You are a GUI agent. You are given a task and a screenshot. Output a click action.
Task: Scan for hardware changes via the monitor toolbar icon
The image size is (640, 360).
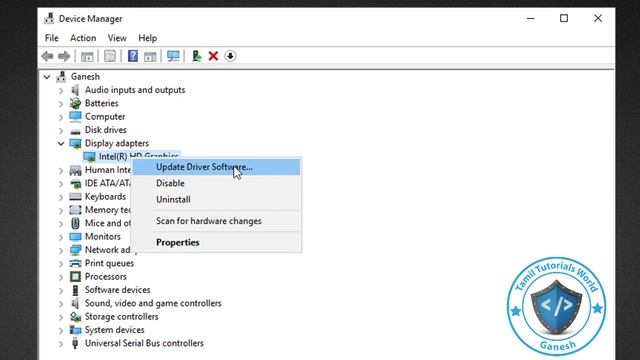(x=173, y=56)
